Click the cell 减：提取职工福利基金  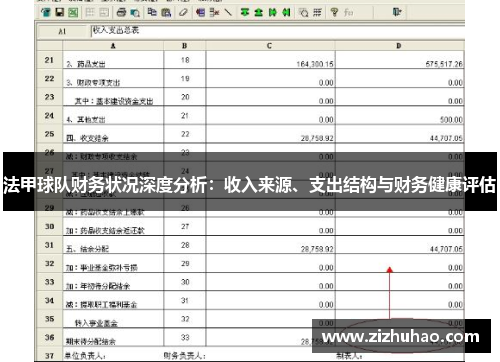pyautogui.click(x=113, y=301)
